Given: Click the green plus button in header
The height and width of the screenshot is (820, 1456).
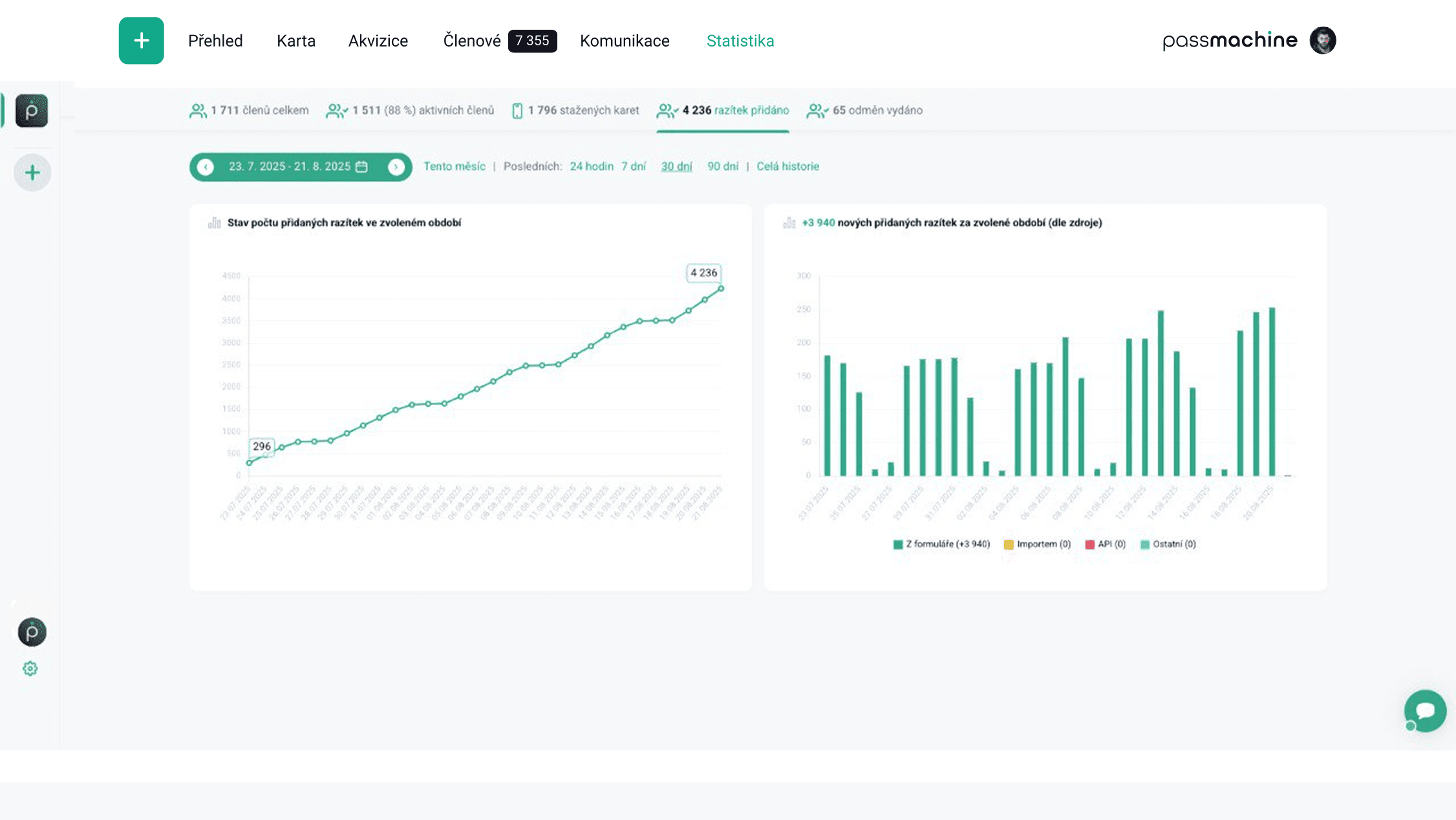Looking at the screenshot, I should click(141, 41).
